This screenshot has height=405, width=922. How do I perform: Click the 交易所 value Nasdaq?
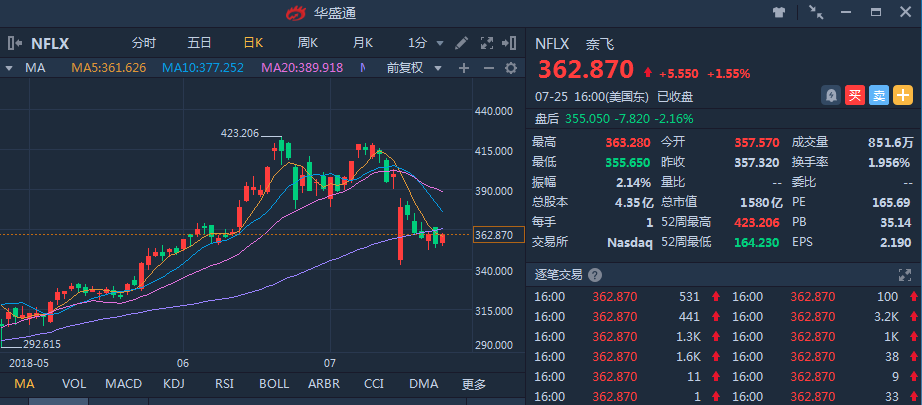pyautogui.click(x=630, y=242)
